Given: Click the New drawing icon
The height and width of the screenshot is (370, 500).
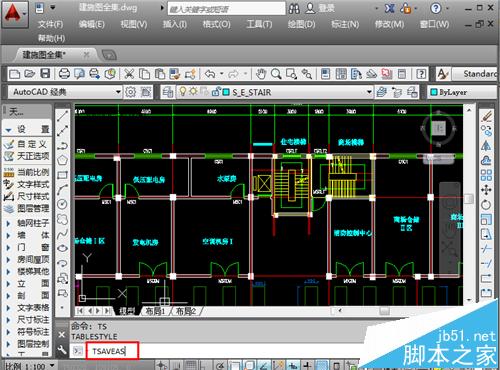Looking at the screenshot, I should [15, 73].
